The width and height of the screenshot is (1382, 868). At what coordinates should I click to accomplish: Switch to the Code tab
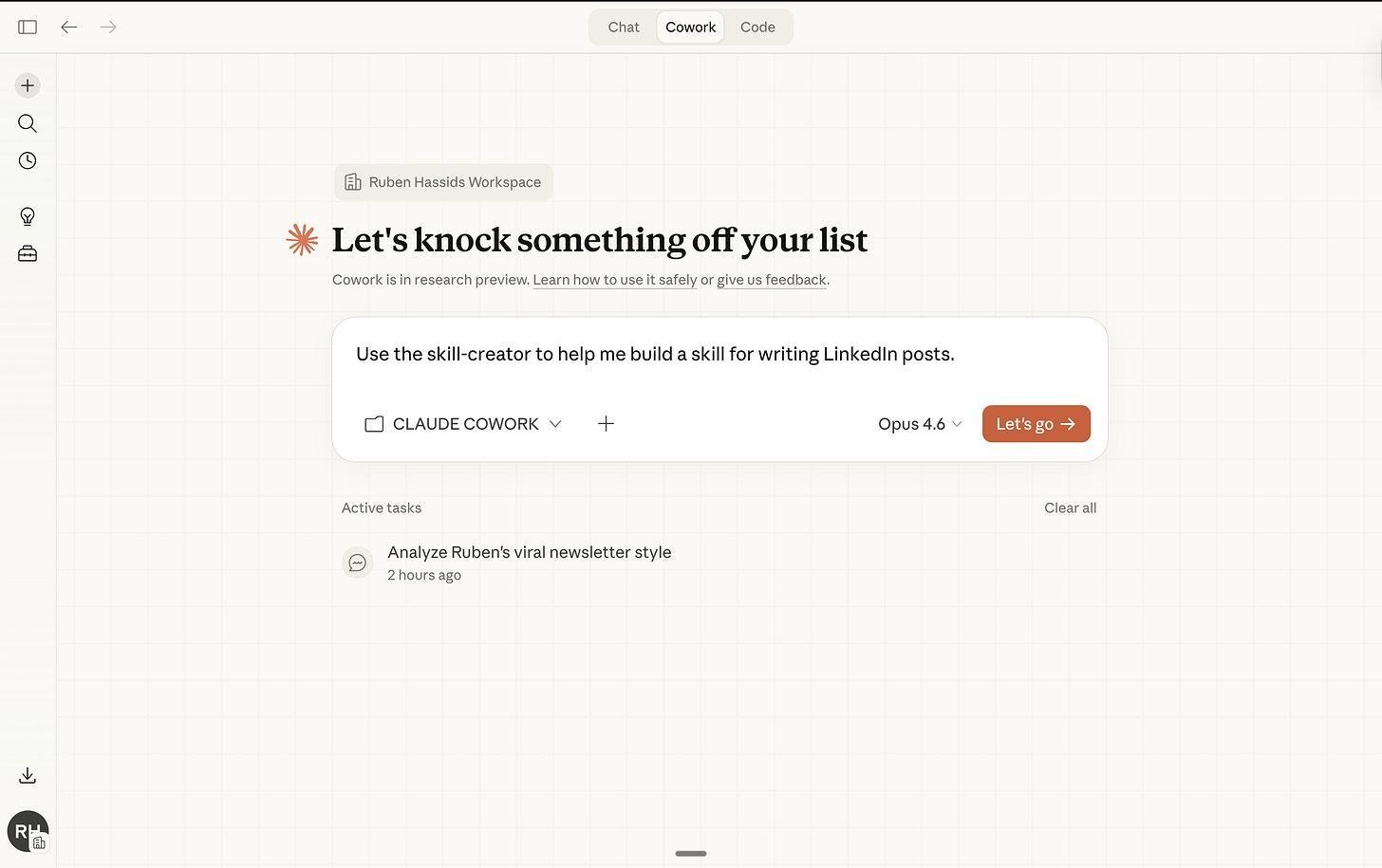[x=757, y=28]
